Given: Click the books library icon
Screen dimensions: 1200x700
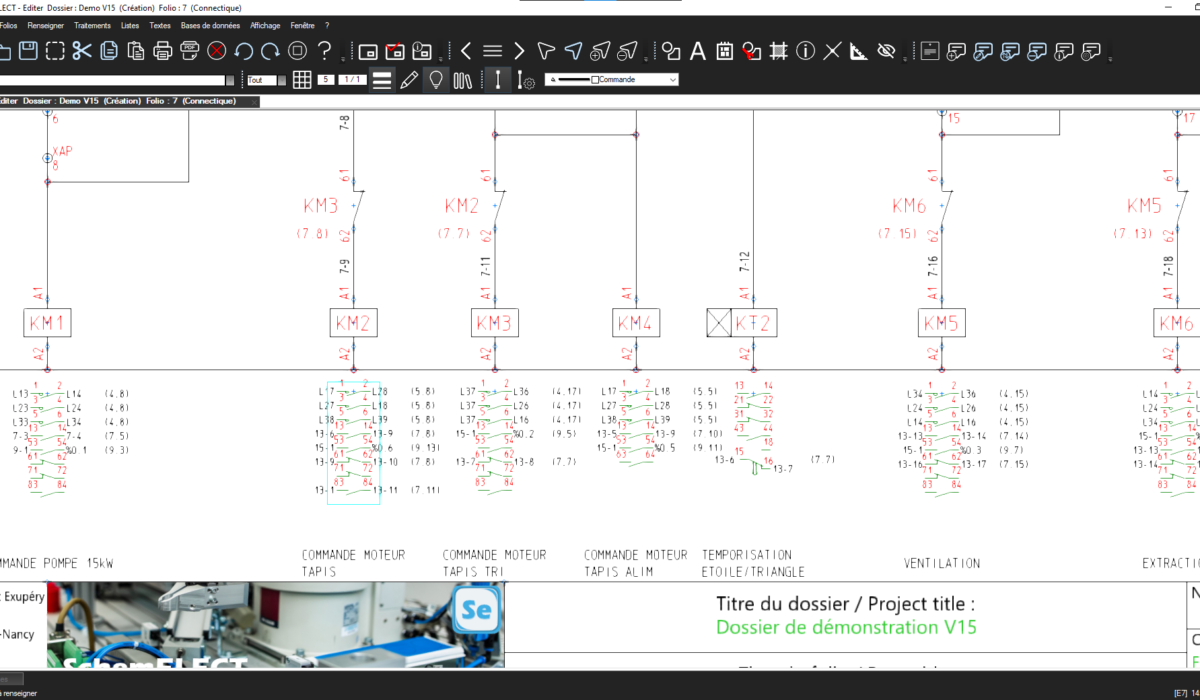Looking at the screenshot, I should pos(462,80).
